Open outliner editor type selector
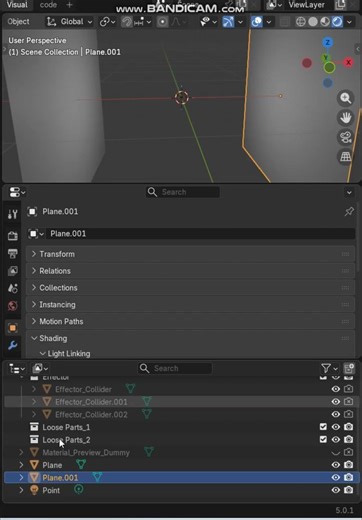Screen dimensions: 362x520 coord(17,369)
